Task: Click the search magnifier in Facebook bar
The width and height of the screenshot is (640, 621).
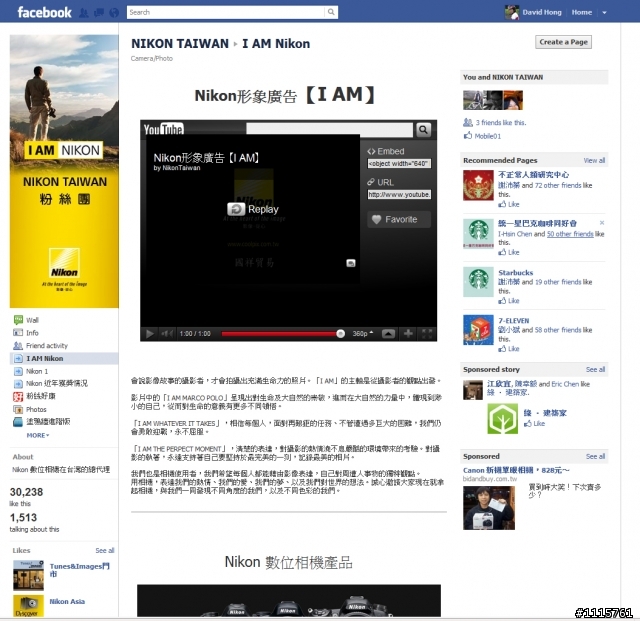Action: point(331,12)
